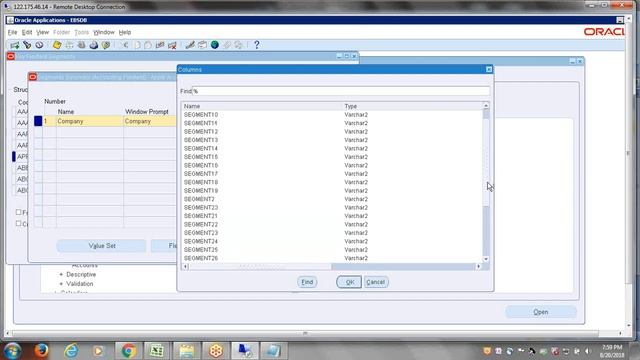Image resolution: width=640 pixels, height=360 pixels.
Task: Click the Folder Tools toolbar icon
Action: pos(239,45)
